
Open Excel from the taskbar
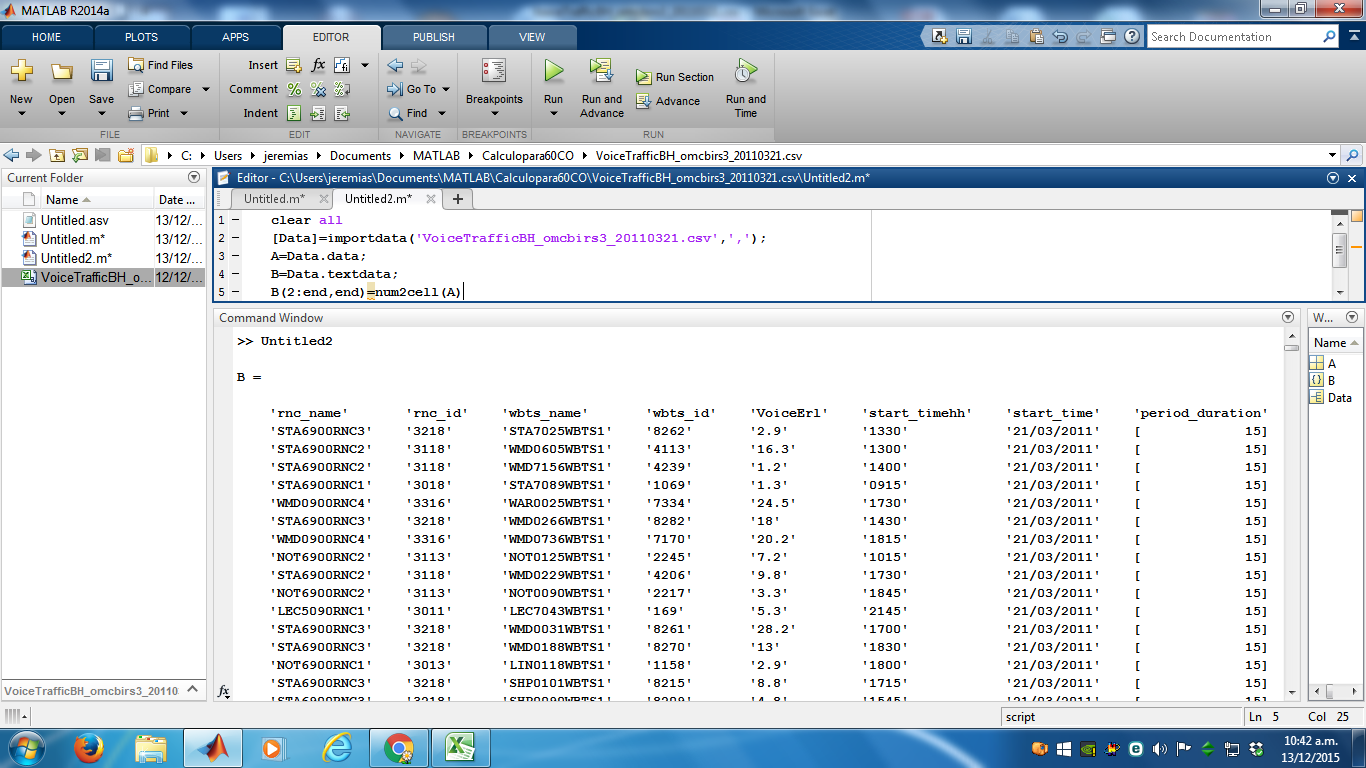(x=459, y=748)
